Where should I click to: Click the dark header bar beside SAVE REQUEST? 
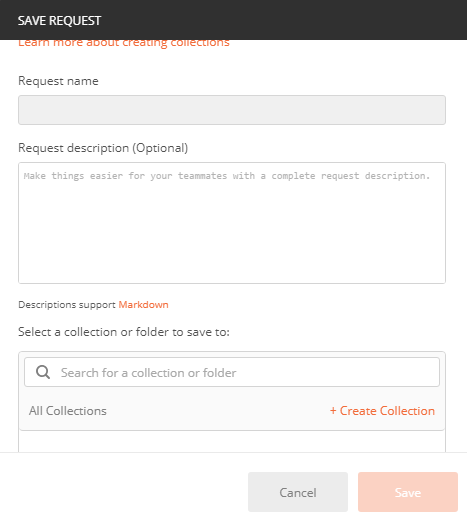(x=283, y=20)
